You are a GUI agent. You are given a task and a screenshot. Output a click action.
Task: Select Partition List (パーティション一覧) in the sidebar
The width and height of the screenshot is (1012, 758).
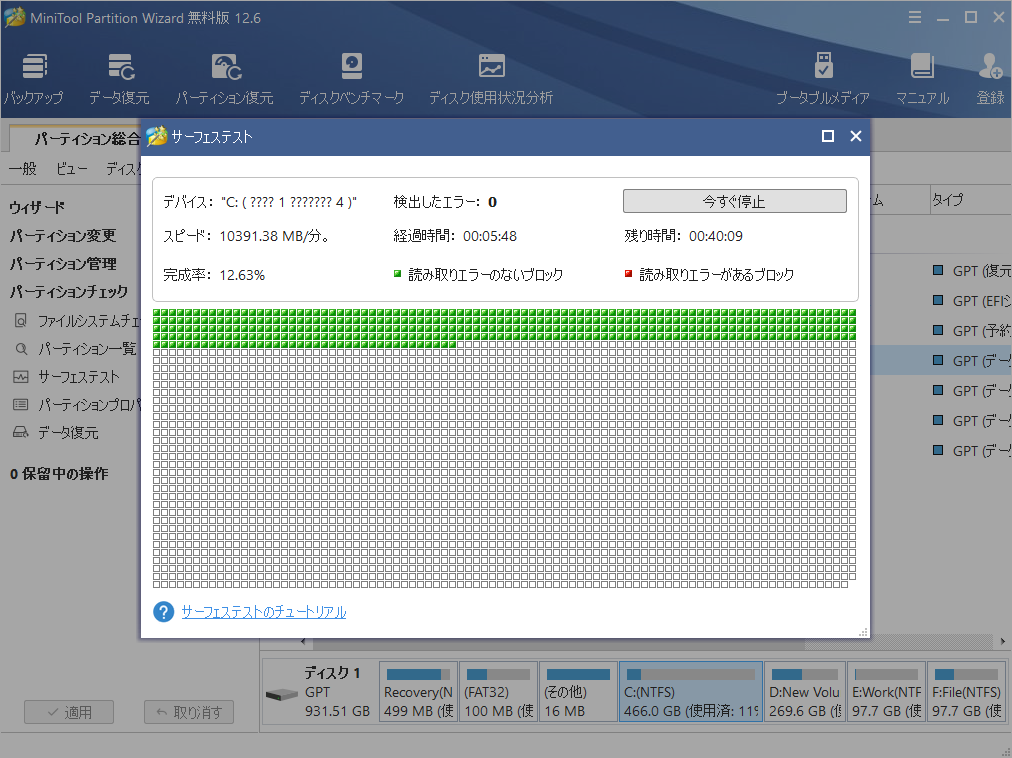pyautogui.click(x=76, y=349)
